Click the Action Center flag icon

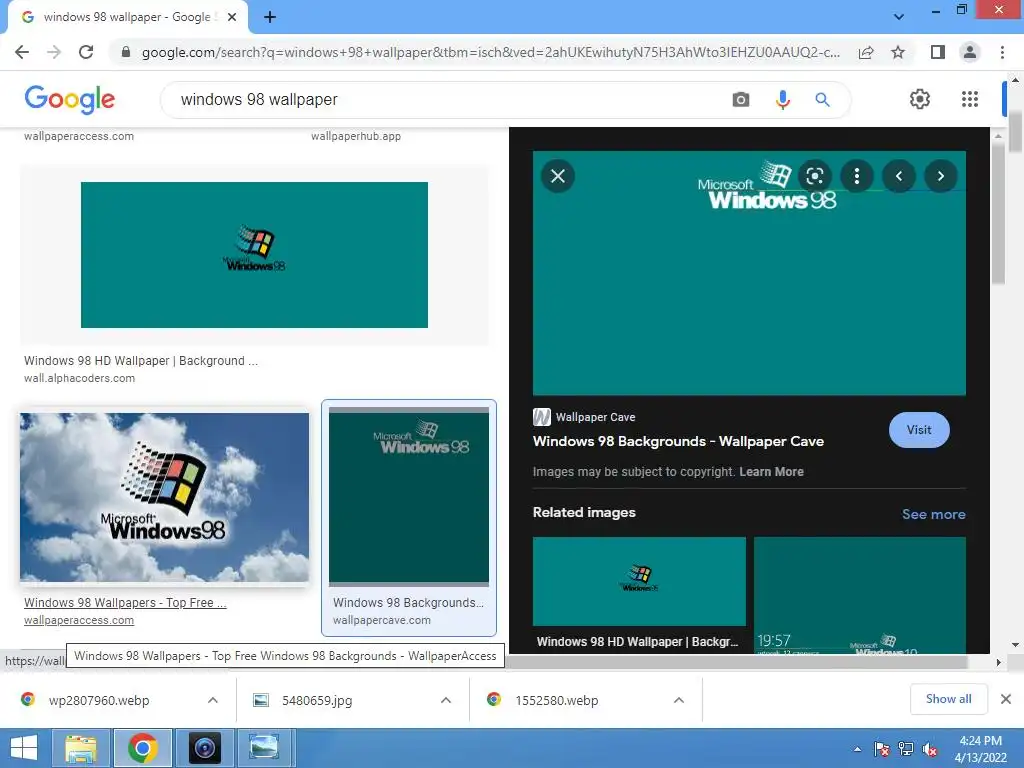(x=882, y=749)
